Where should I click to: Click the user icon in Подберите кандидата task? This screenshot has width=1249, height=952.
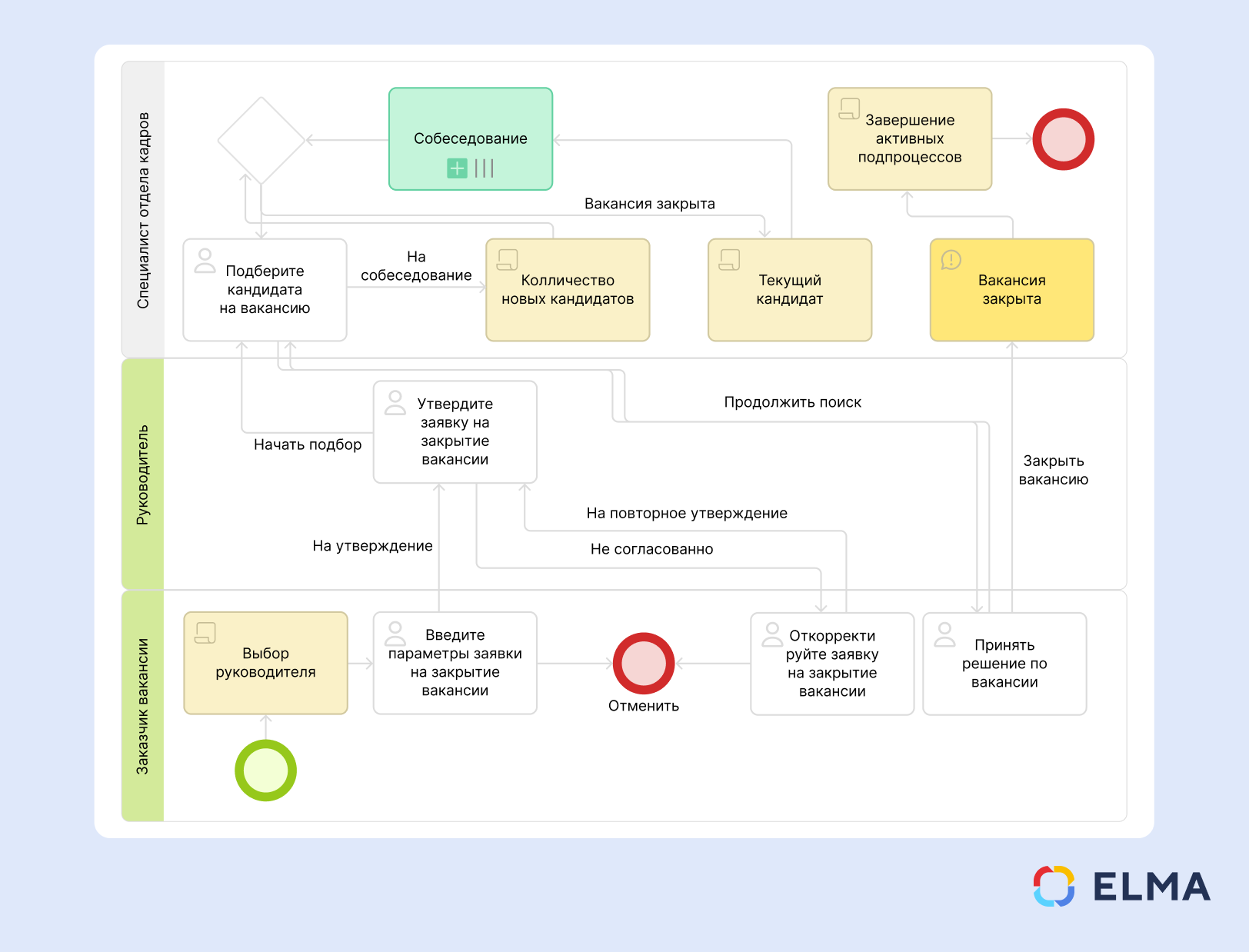coord(205,260)
